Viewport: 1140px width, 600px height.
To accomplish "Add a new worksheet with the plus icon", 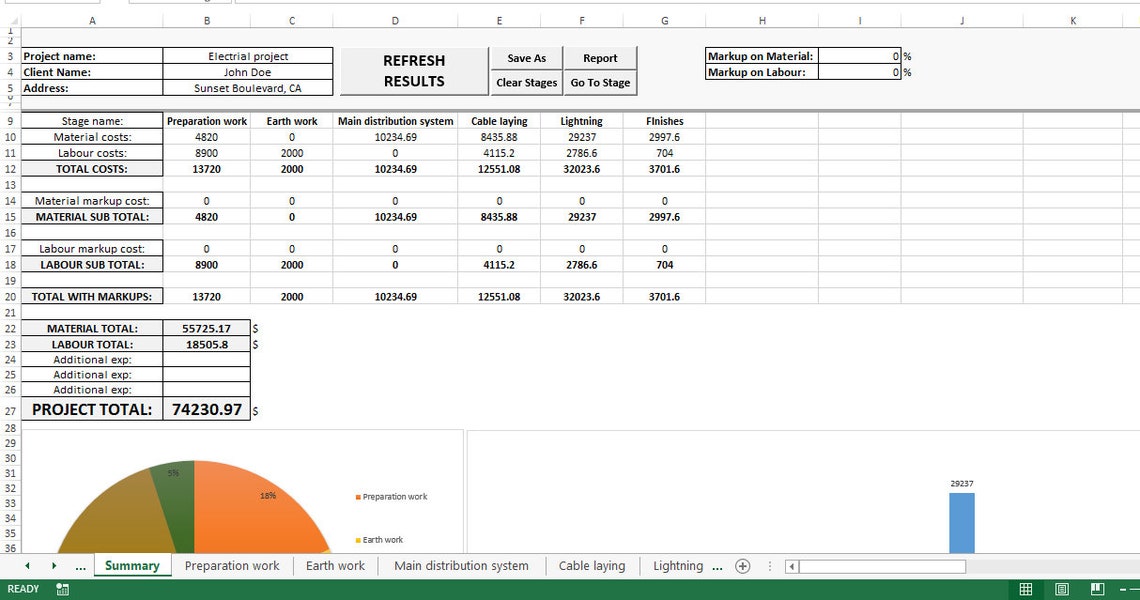I will (x=743, y=565).
